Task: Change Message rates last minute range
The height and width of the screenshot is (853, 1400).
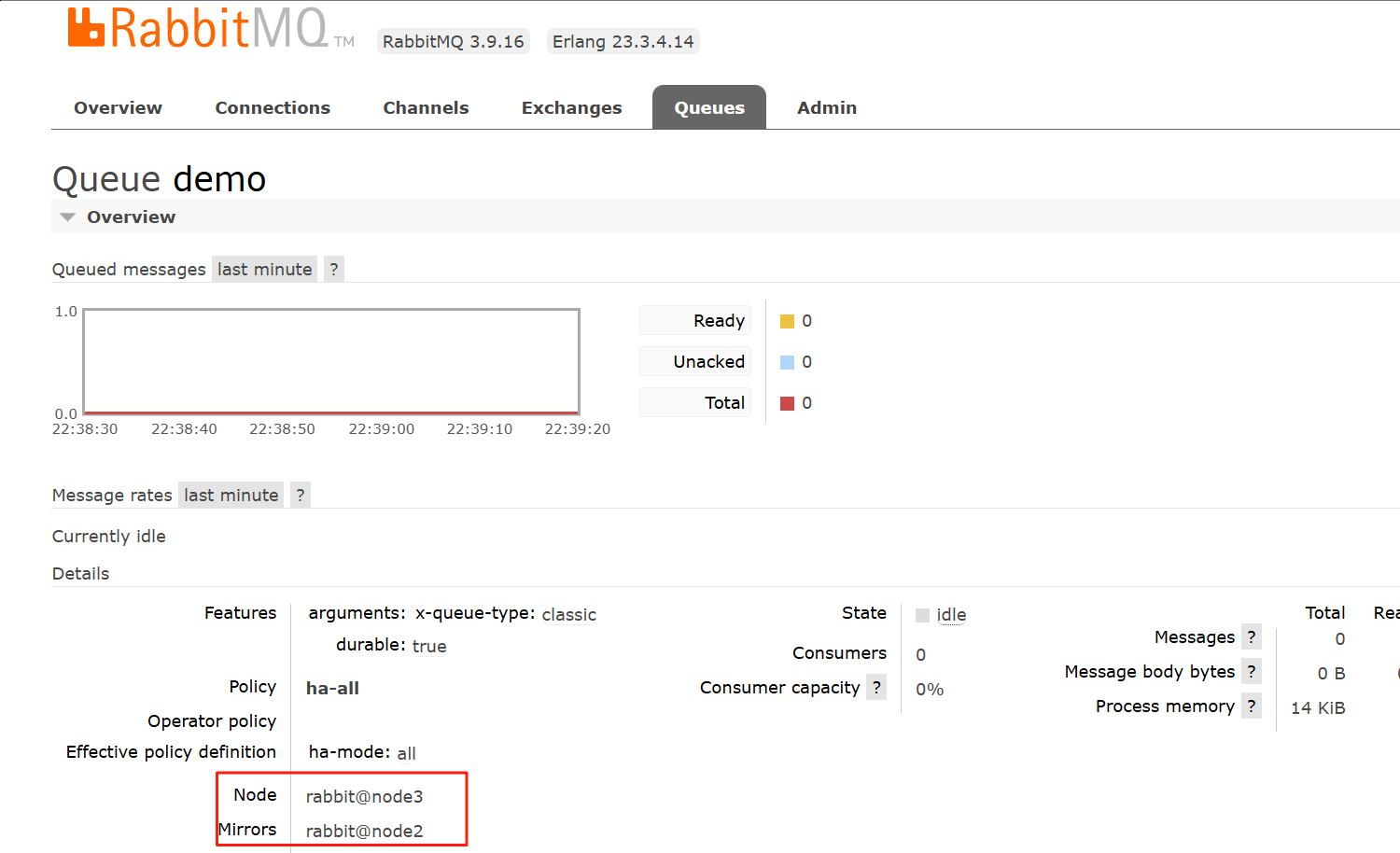Action: tap(231, 495)
